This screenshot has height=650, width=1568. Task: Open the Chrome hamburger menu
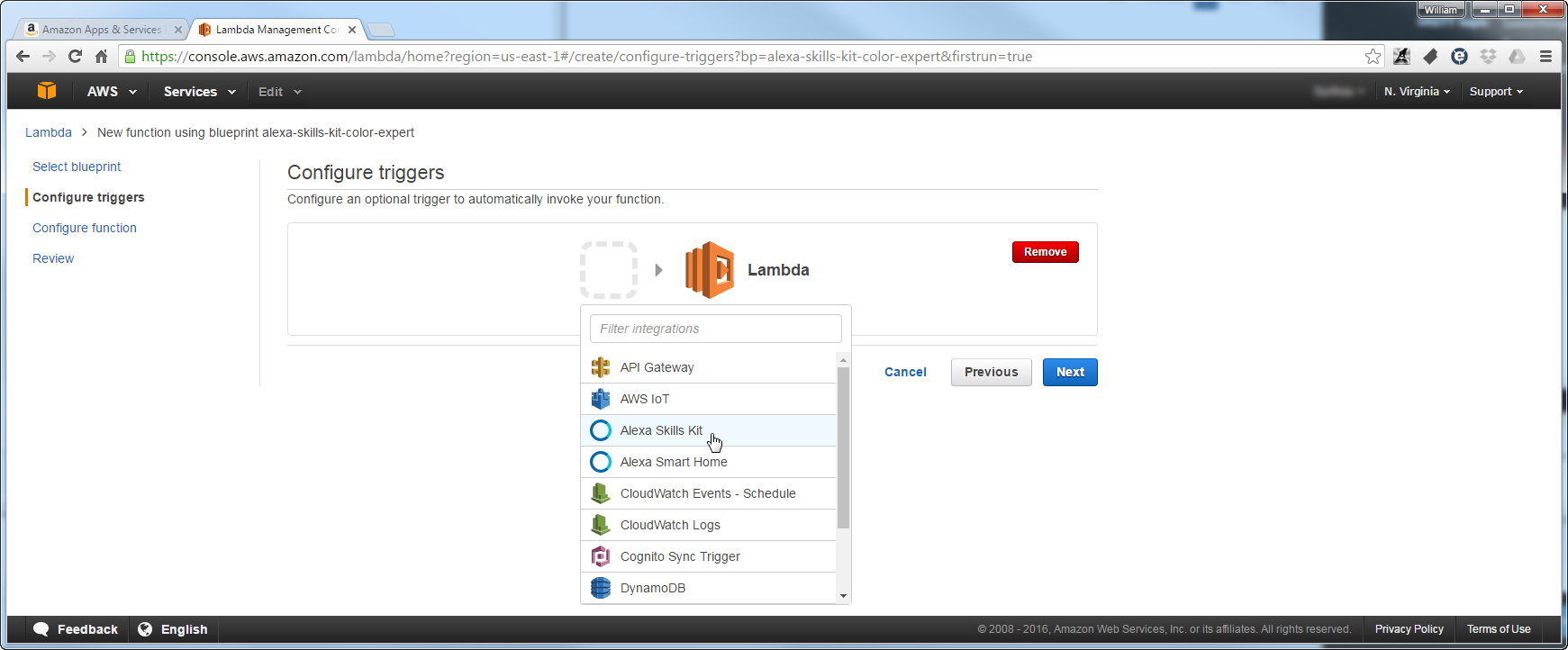point(1545,56)
